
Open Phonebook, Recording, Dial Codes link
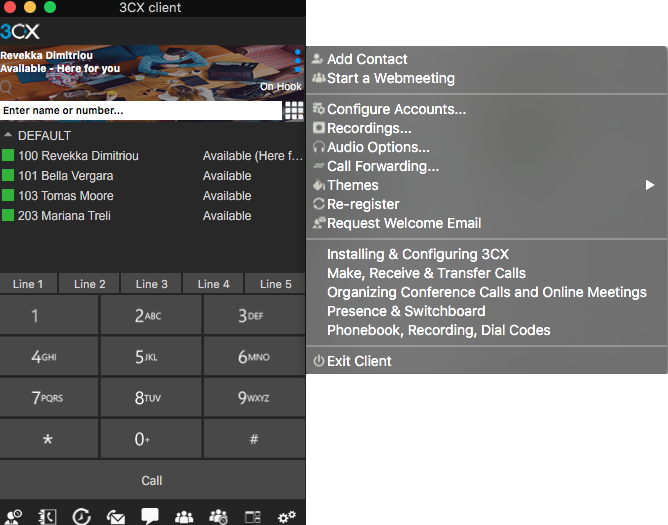[439, 330]
